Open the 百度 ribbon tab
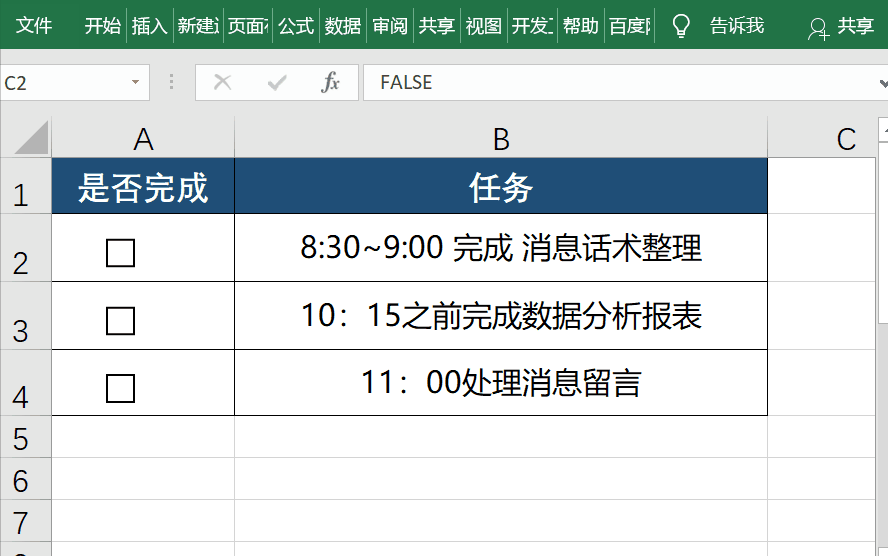The image size is (888, 556). point(630,25)
